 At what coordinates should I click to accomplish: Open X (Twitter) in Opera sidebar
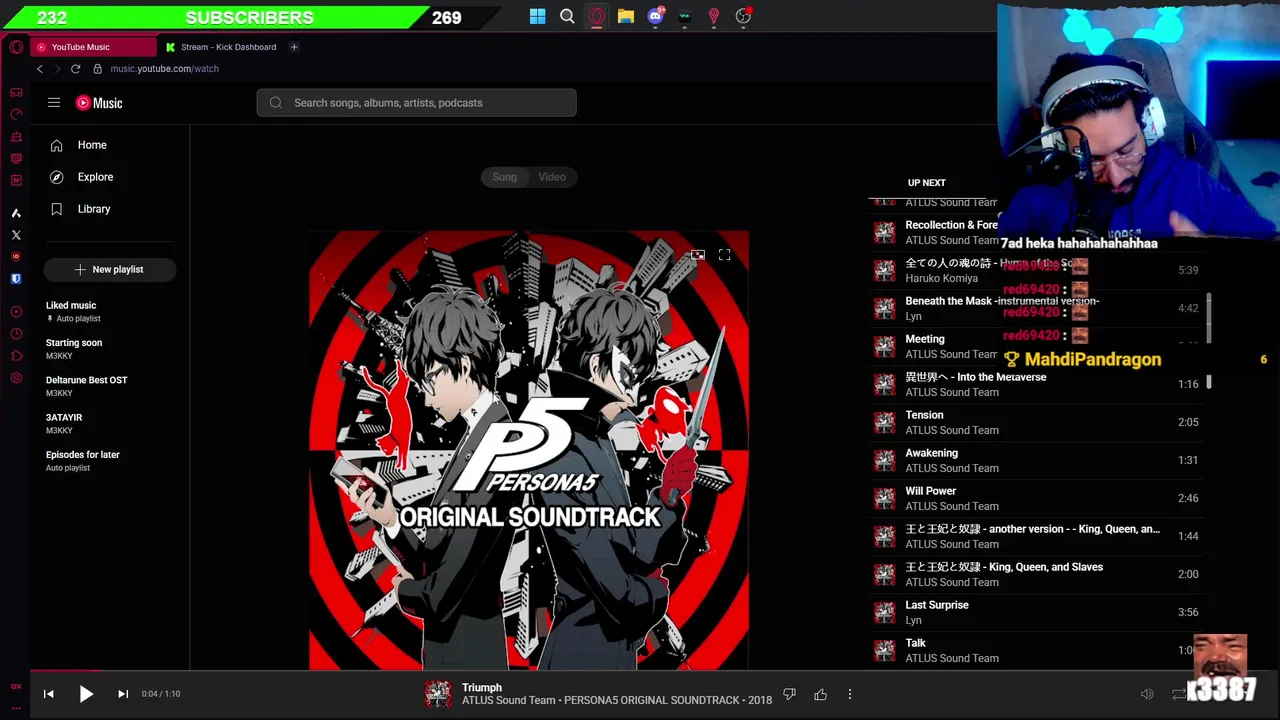click(16, 235)
